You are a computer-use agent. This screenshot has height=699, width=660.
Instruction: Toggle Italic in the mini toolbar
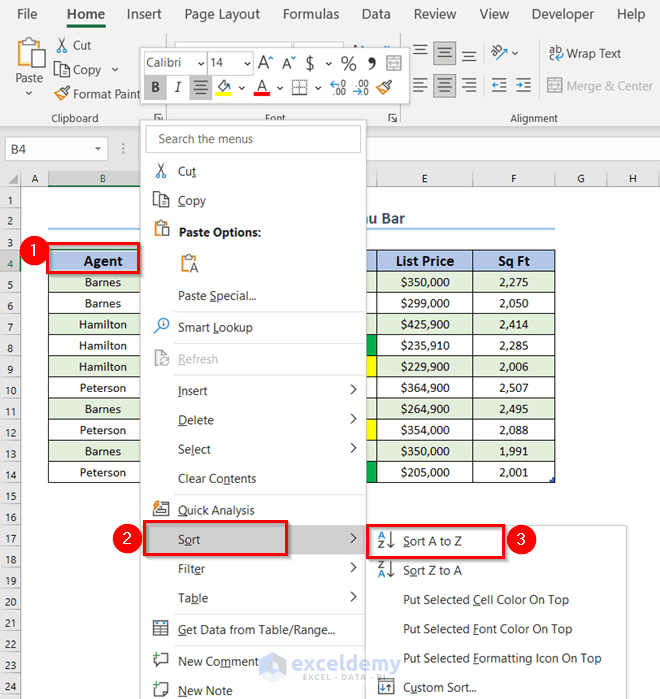178,88
